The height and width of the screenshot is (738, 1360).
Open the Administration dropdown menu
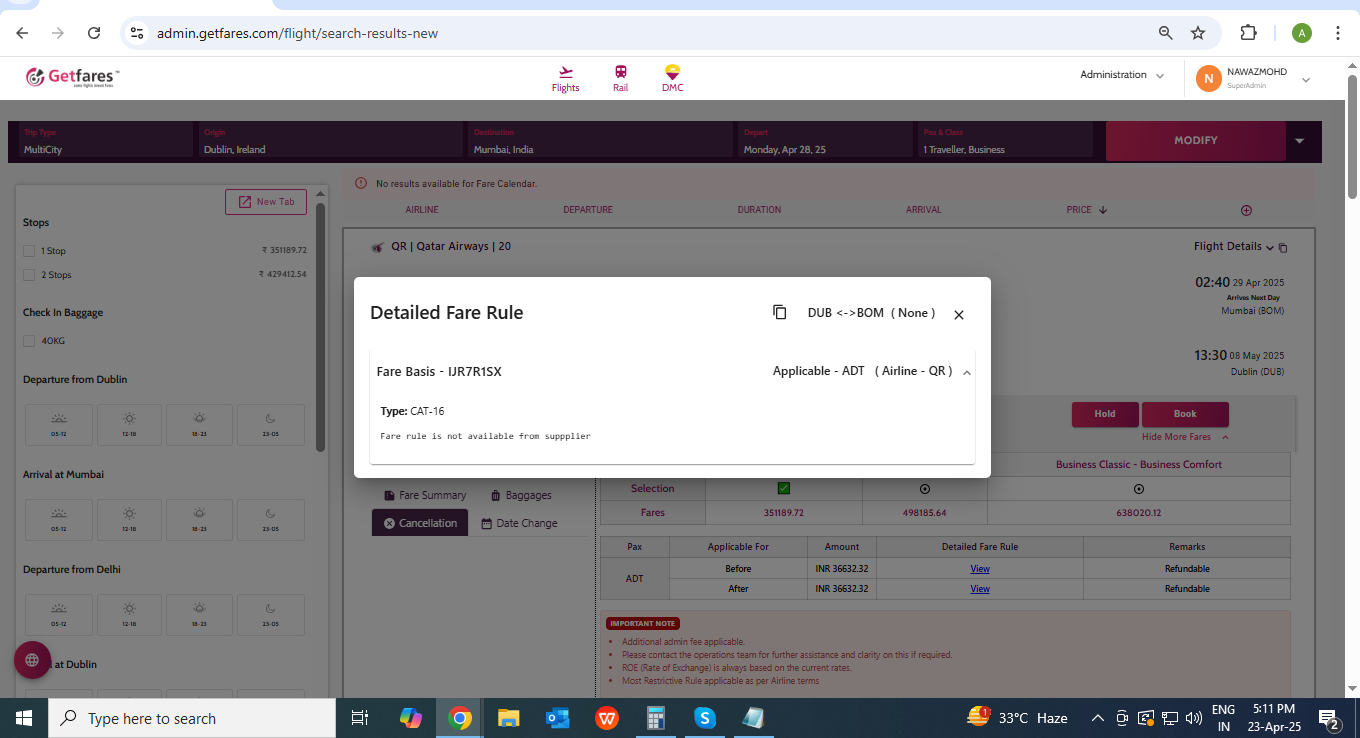click(x=1122, y=75)
